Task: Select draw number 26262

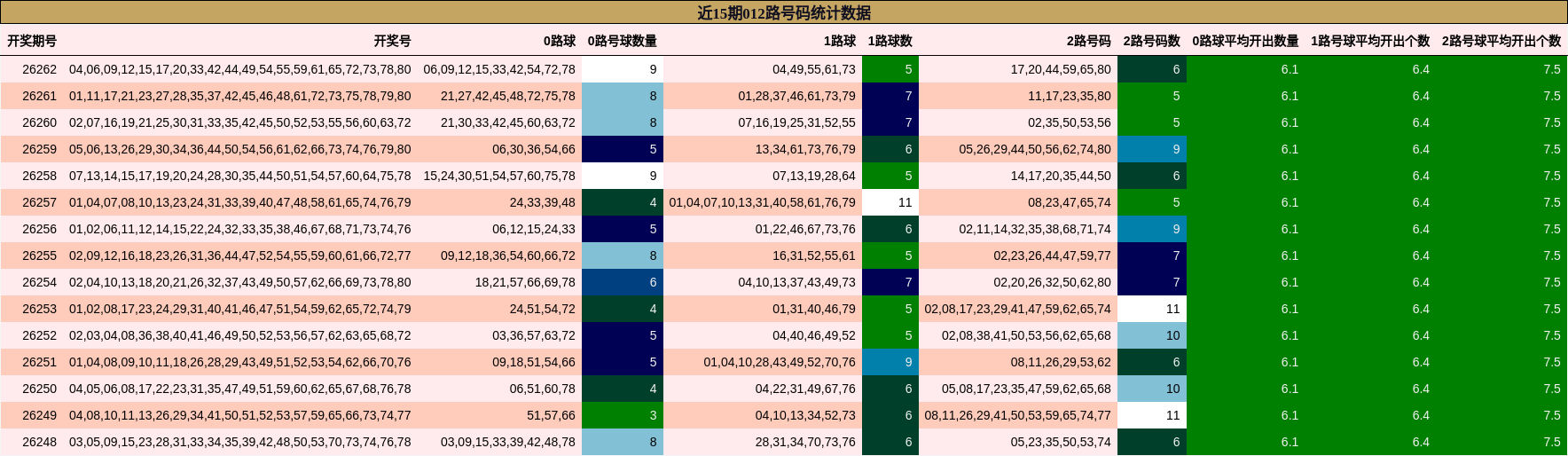Action: (39, 69)
